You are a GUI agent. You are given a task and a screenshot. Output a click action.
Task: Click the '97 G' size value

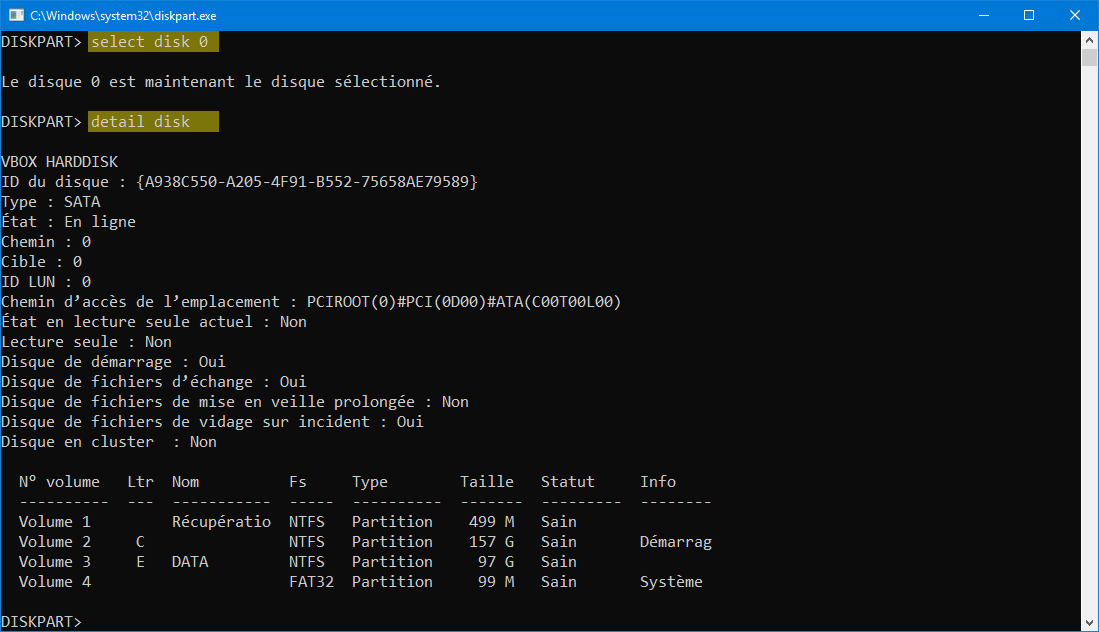coord(496,562)
